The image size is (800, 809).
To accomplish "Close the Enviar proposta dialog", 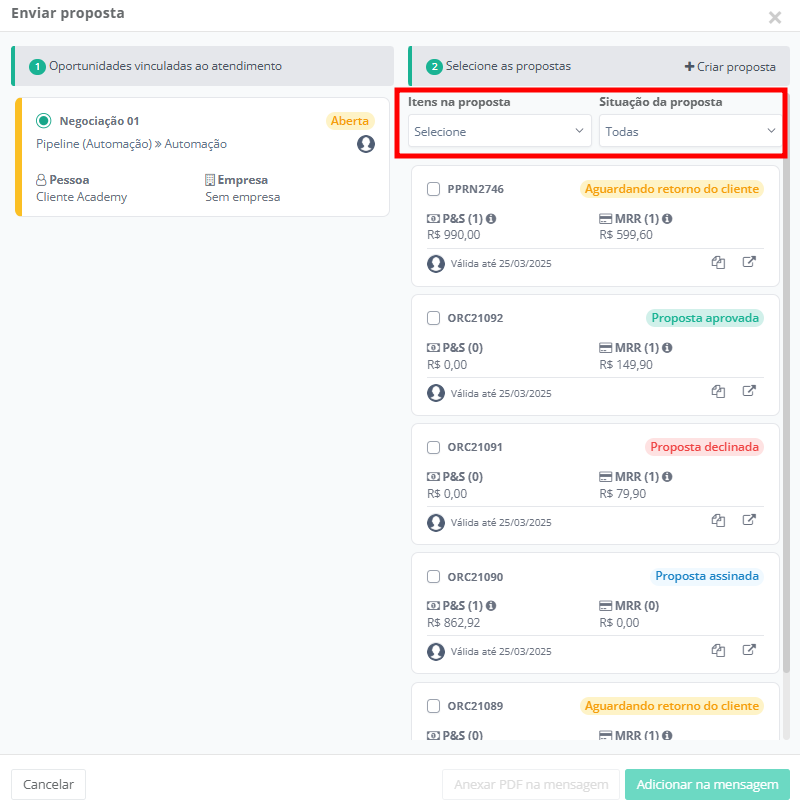I will click(x=775, y=17).
